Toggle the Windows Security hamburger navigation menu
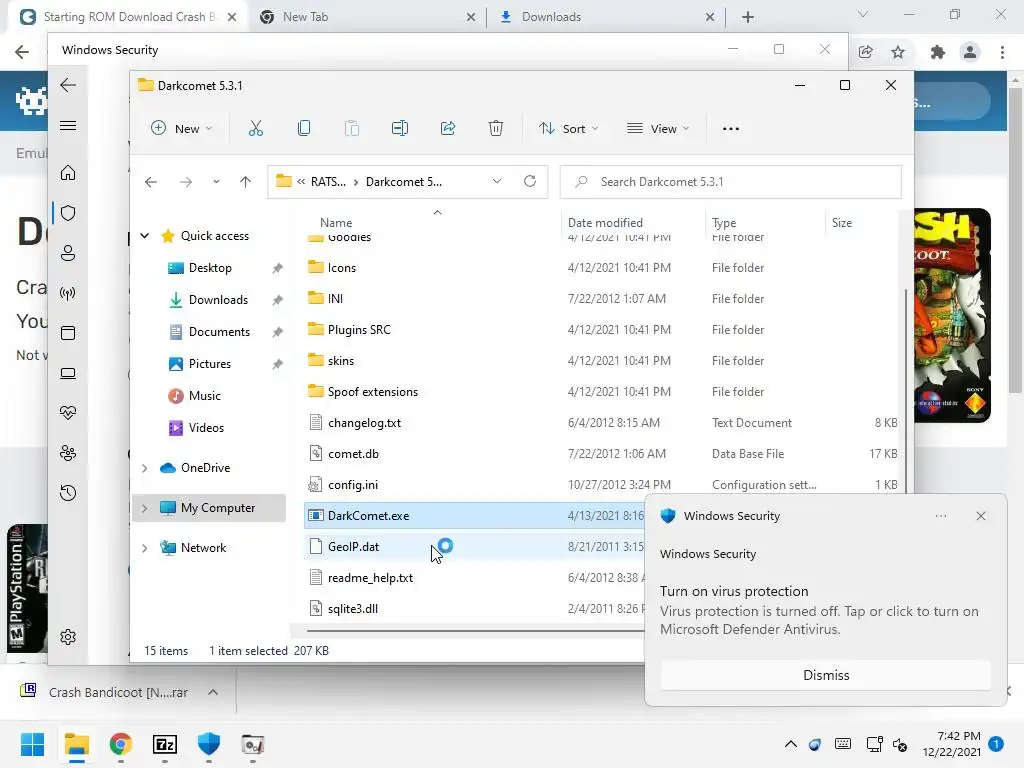The image size is (1024, 768). coord(68,125)
